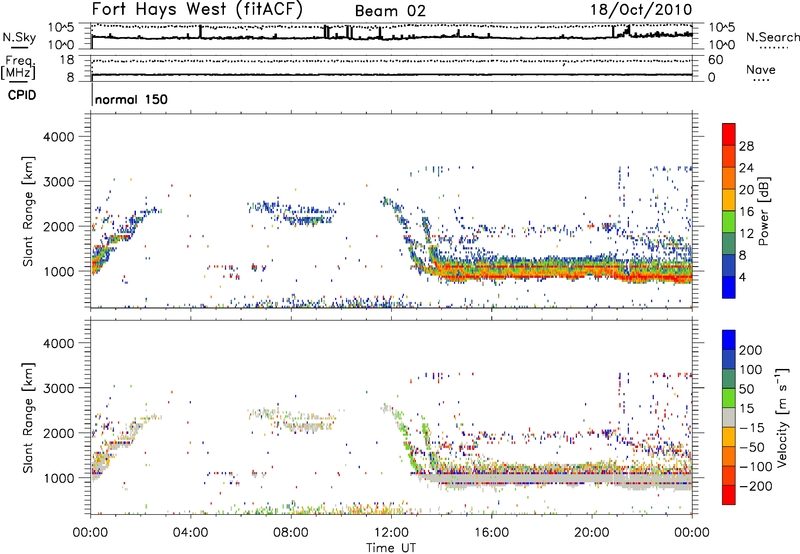Click the 'Time UT' axis label
Screen dimensions: 800x554
click(391, 547)
